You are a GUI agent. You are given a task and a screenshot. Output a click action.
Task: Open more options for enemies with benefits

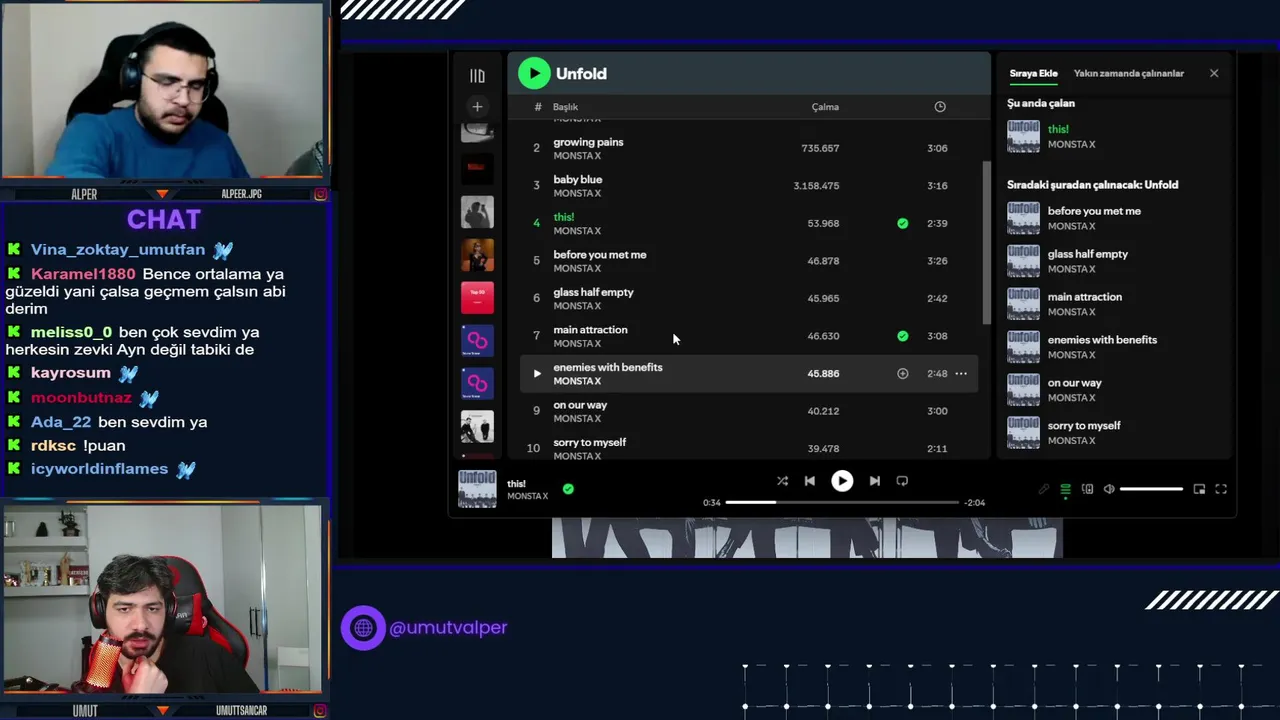(x=961, y=373)
